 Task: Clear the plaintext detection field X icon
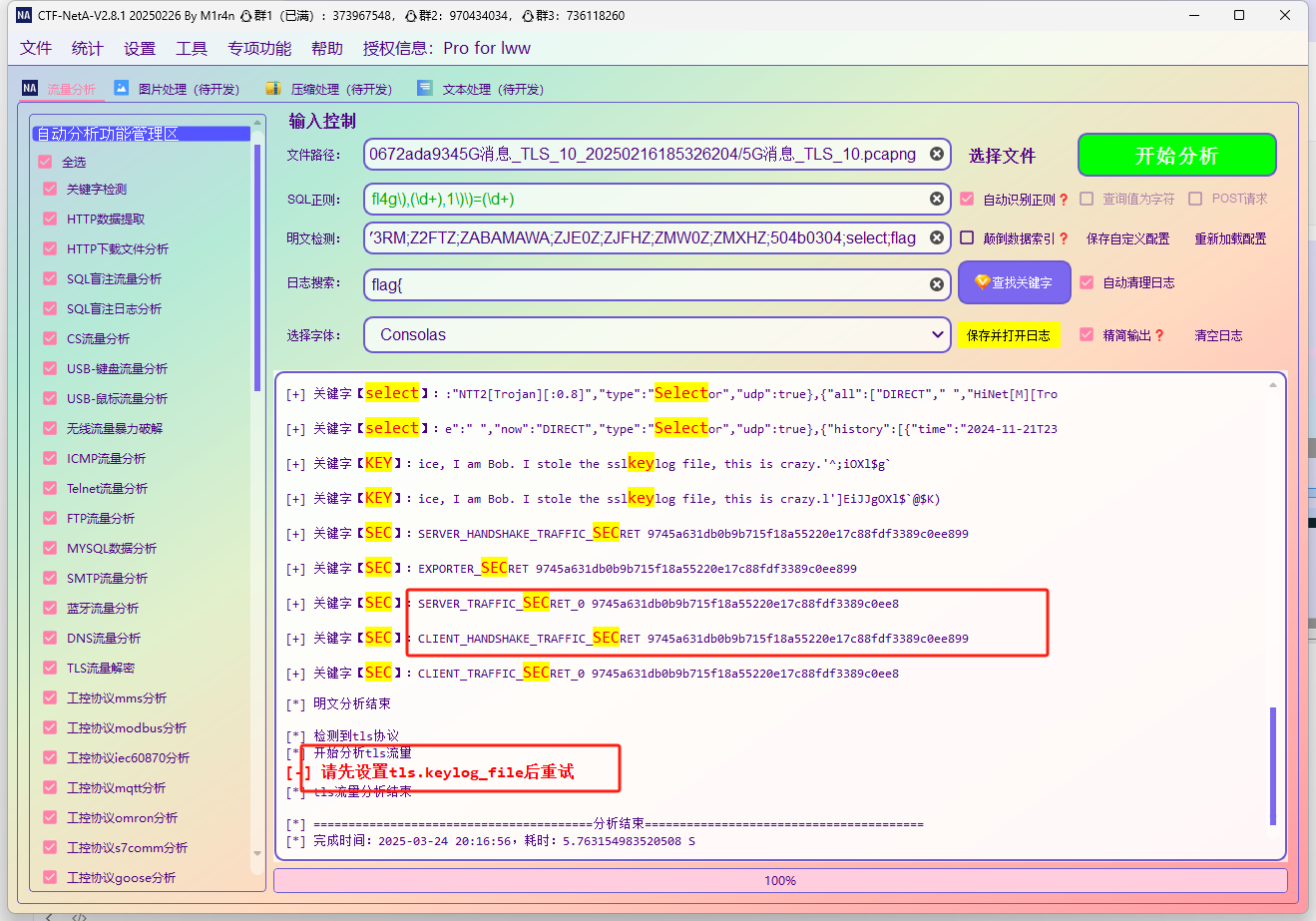936,237
